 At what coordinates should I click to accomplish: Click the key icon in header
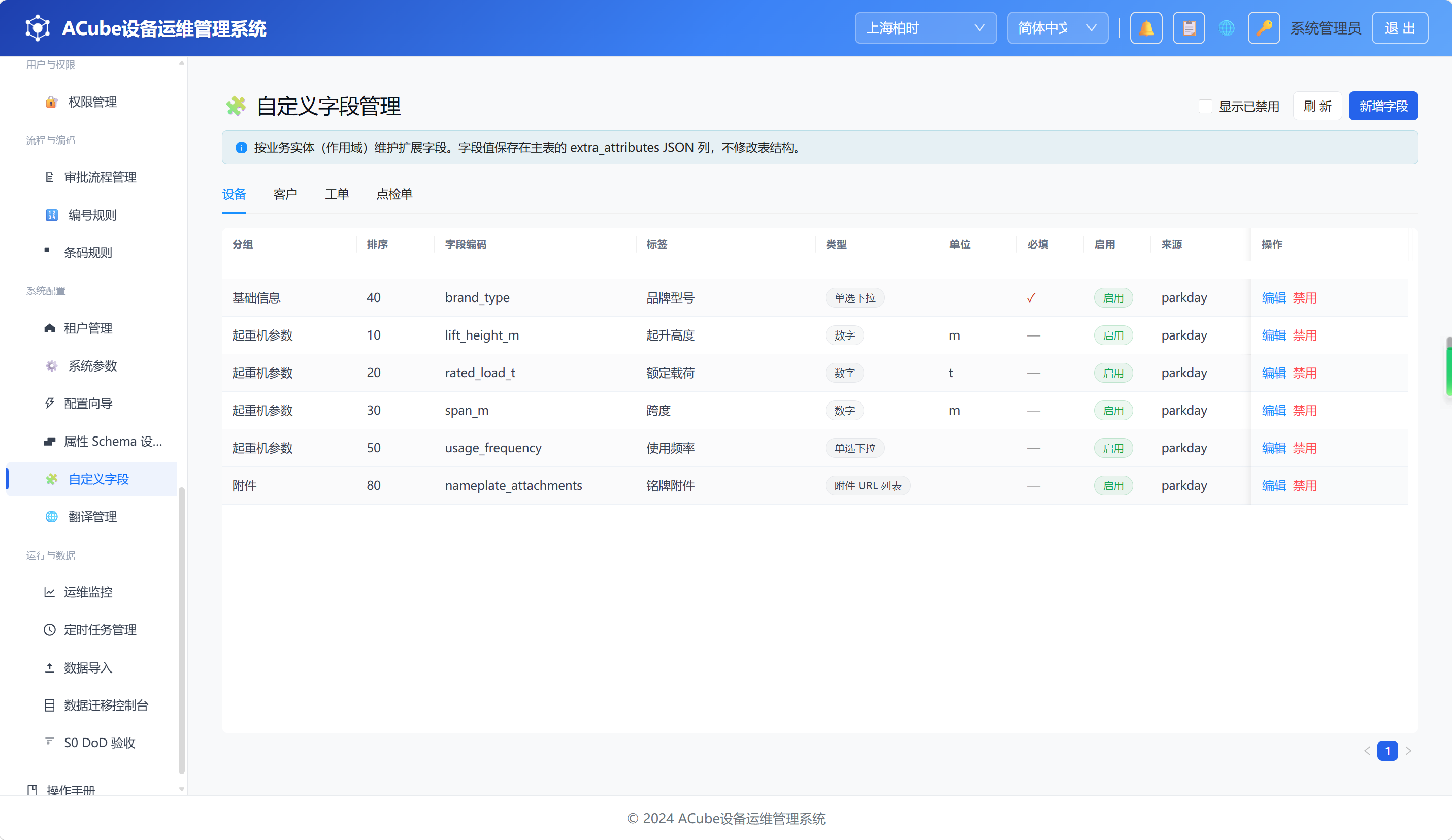pos(1264,27)
